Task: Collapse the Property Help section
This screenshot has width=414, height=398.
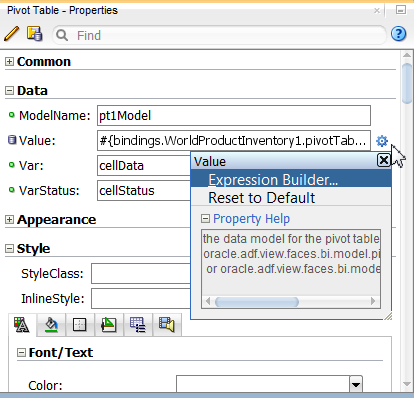Action: [x=205, y=219]
